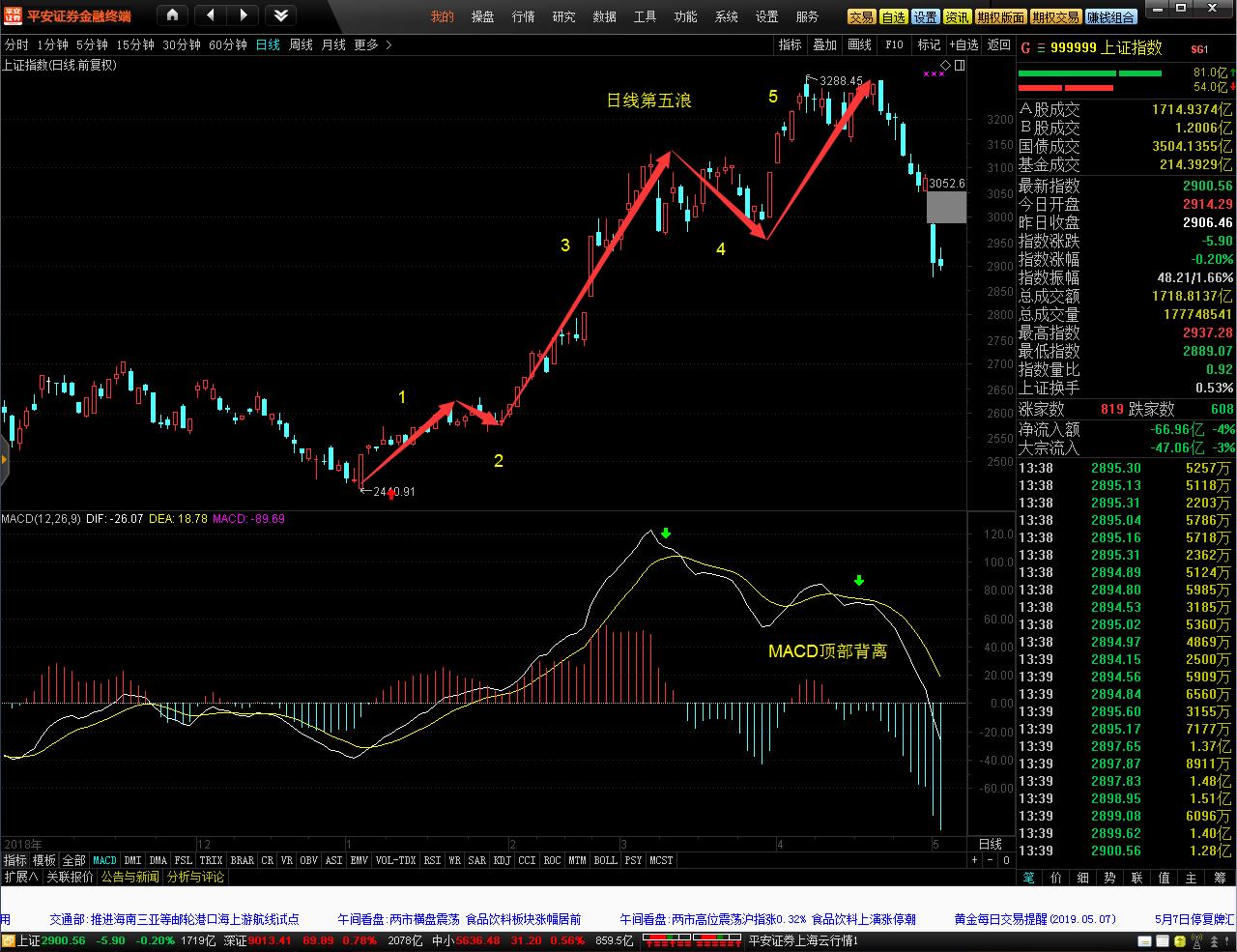Go to the home page icon
The height and width of the screenshot is (952, 1237).
[172, 15]
